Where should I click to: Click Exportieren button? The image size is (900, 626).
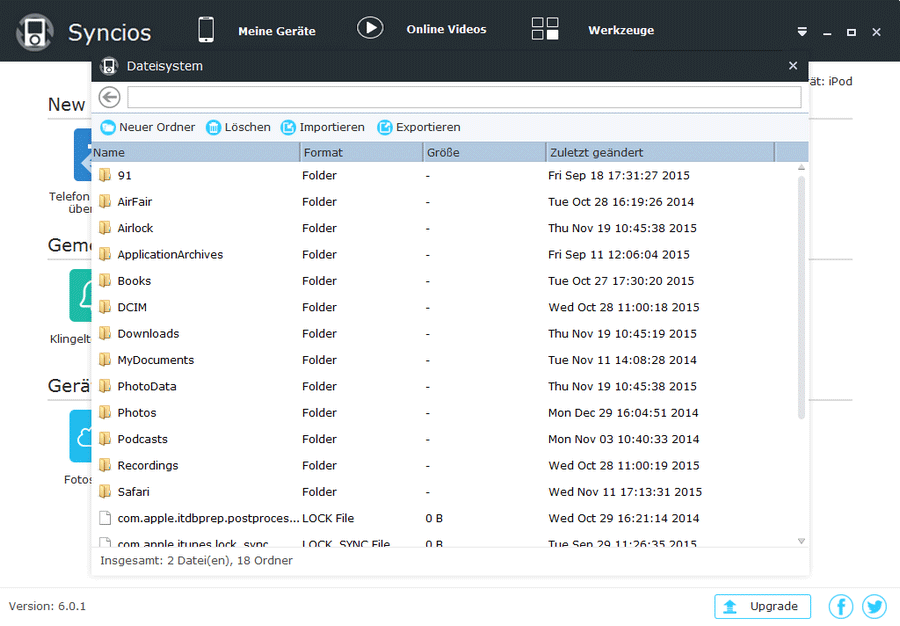pyautogui.click(x=418, y=127)
